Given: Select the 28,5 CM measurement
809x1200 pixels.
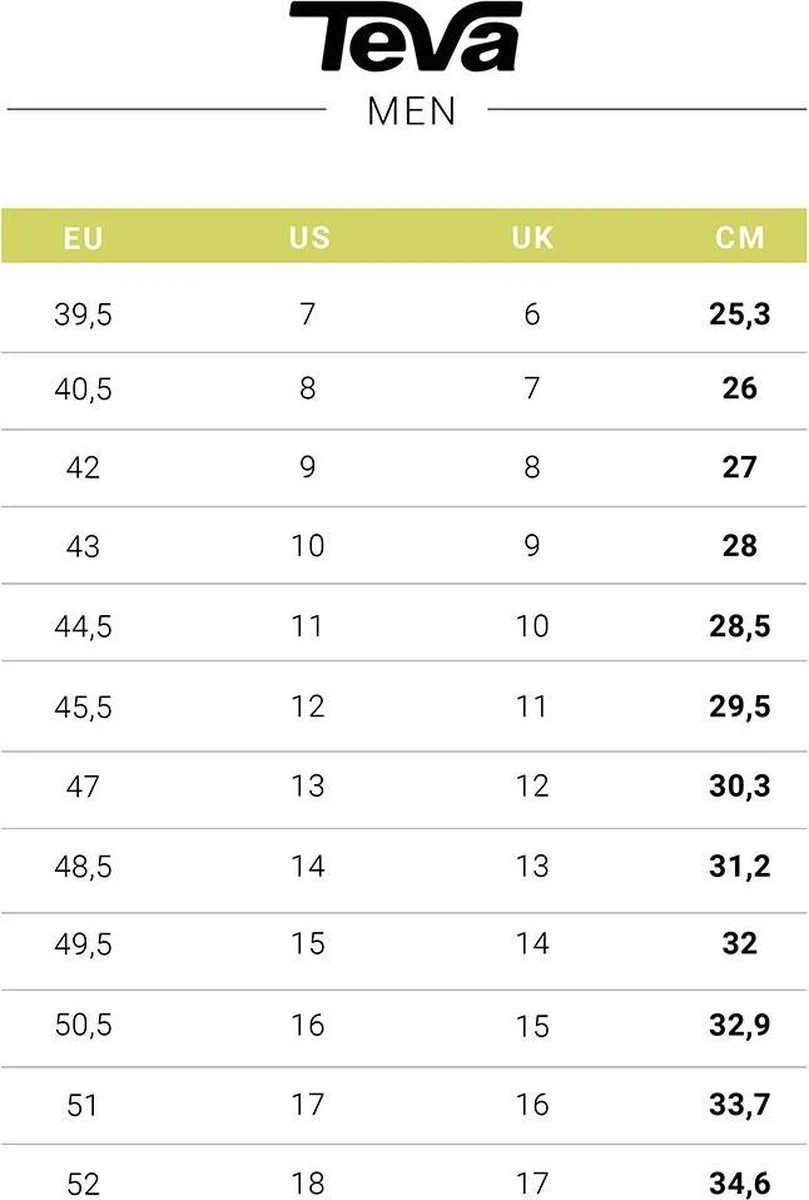Looking at the screenshot, I should pyautogui.click(x=740, y=627).
